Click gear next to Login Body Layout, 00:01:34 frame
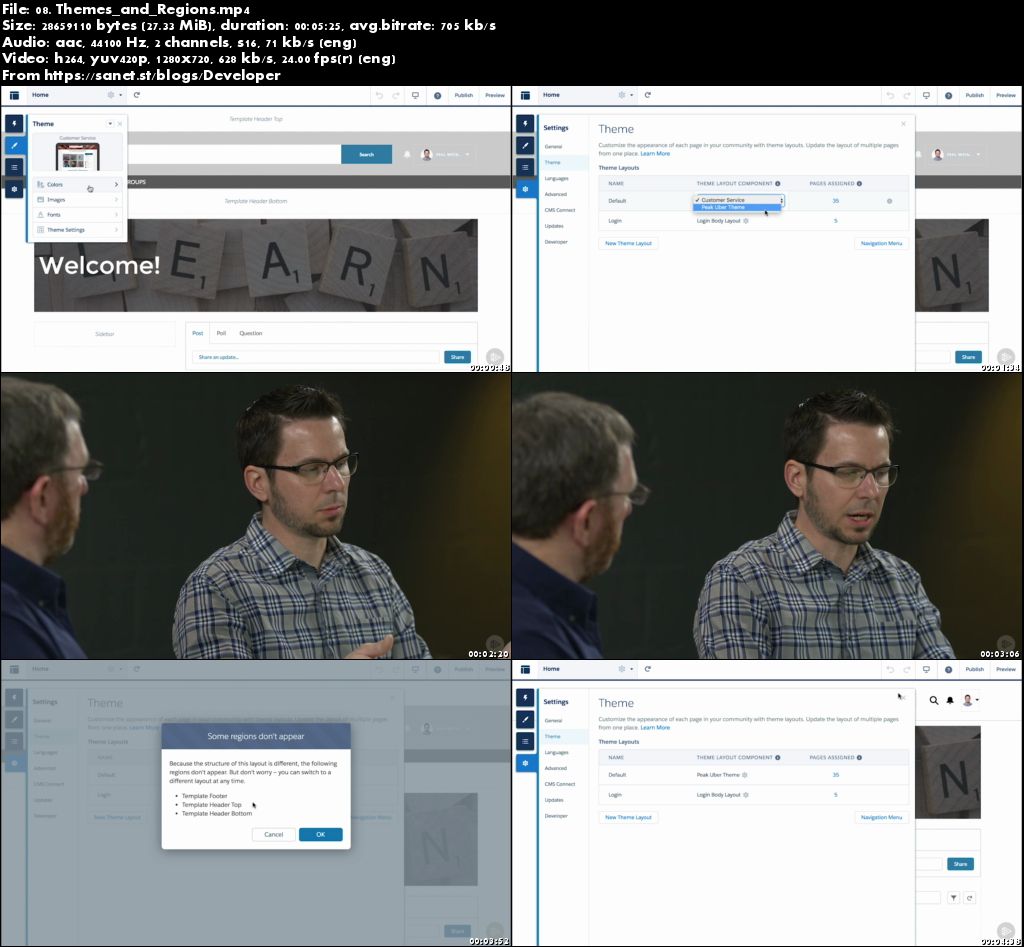This screenshot has width=1024, height=947. [746, 221]
